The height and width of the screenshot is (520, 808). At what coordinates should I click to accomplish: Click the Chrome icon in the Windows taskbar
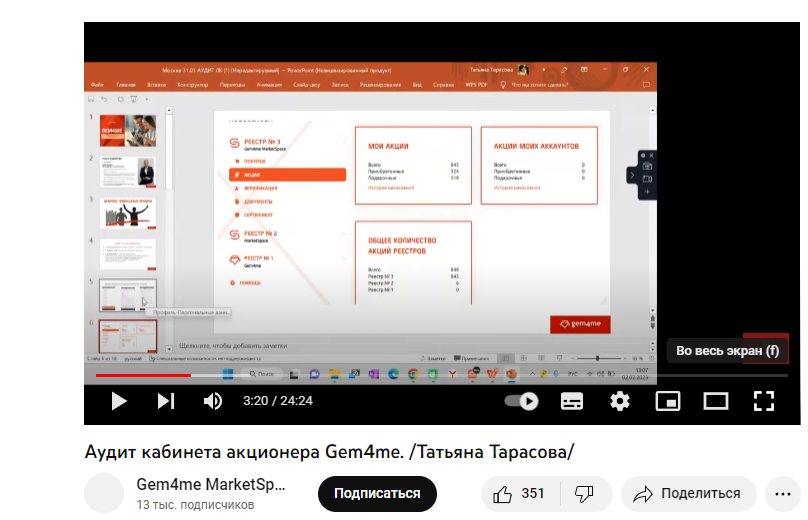click(x=413, y=374)
